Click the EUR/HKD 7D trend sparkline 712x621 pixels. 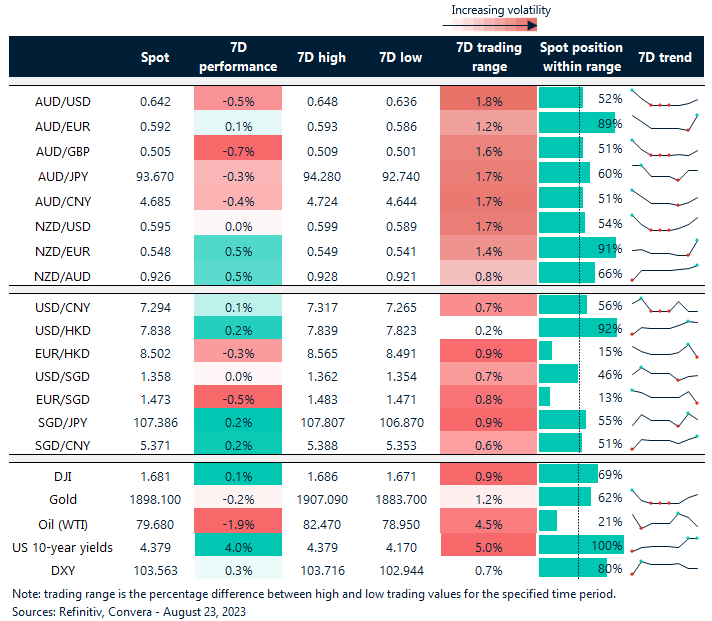tap(664, 351)
